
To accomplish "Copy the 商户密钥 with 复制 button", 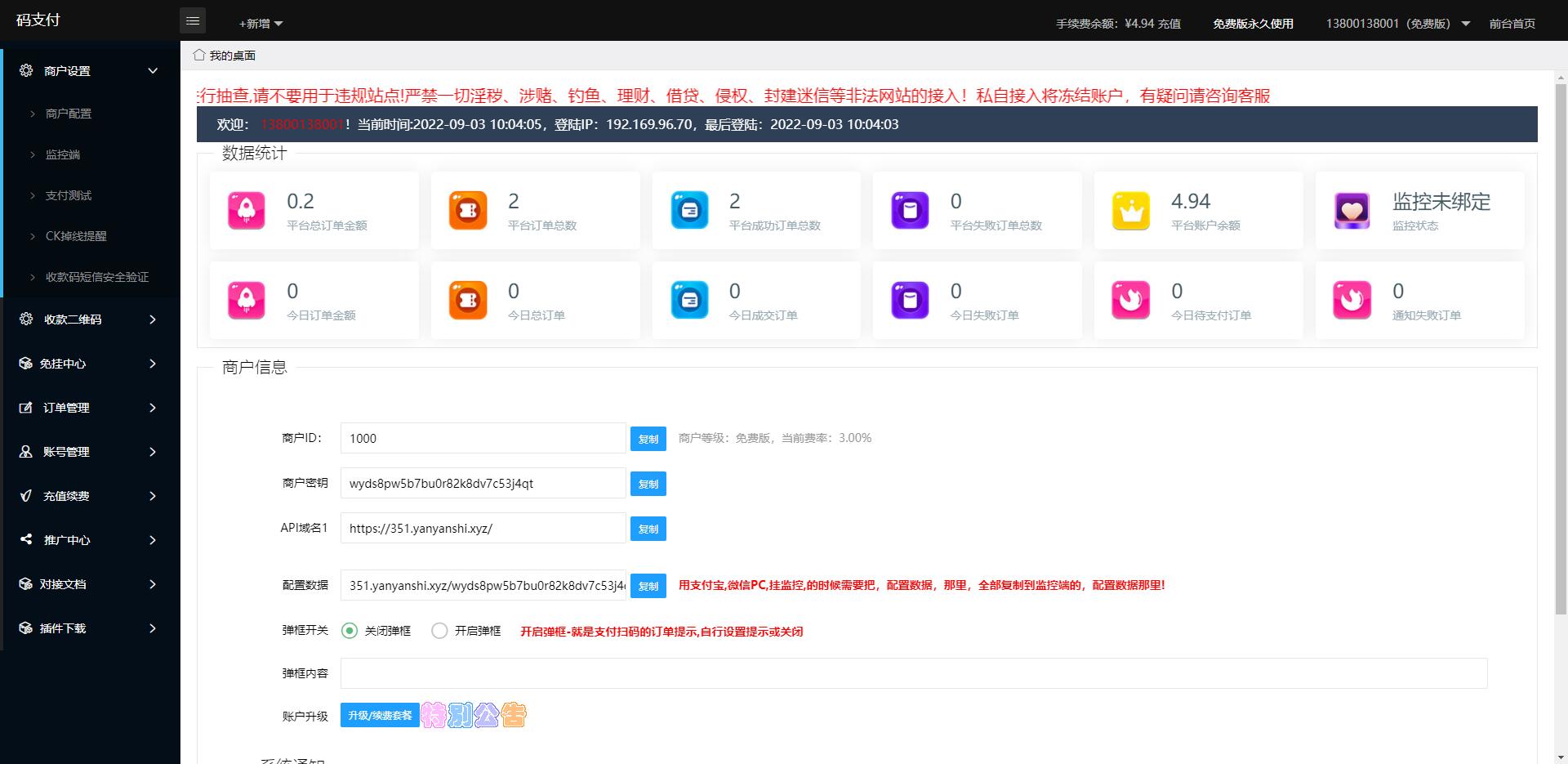I will click(648, 484).
